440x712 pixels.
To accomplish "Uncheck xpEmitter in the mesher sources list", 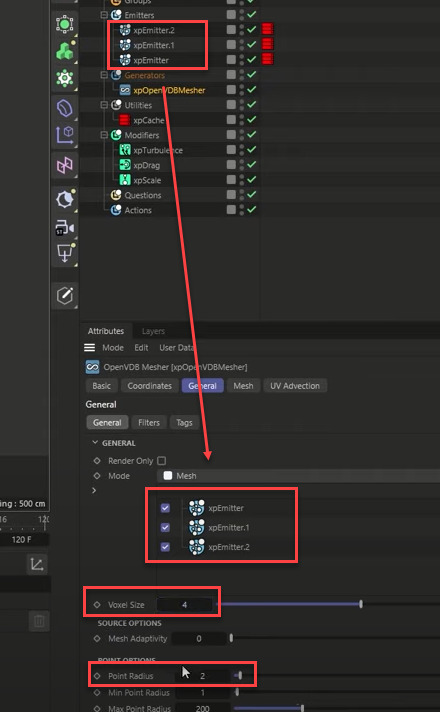I will (165, 508).
